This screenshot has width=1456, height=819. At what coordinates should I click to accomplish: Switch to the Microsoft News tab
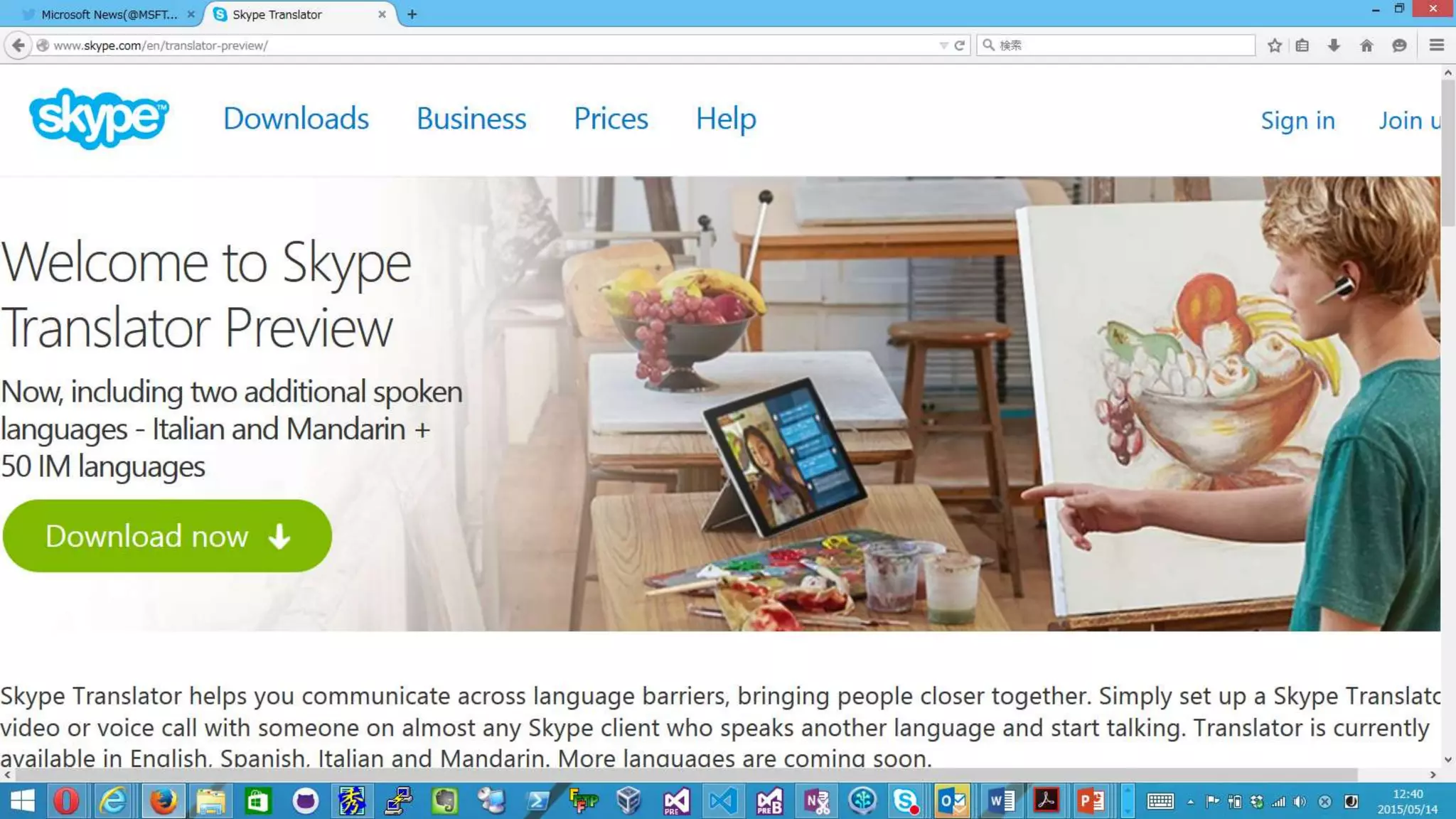click(x=108, y=14)
